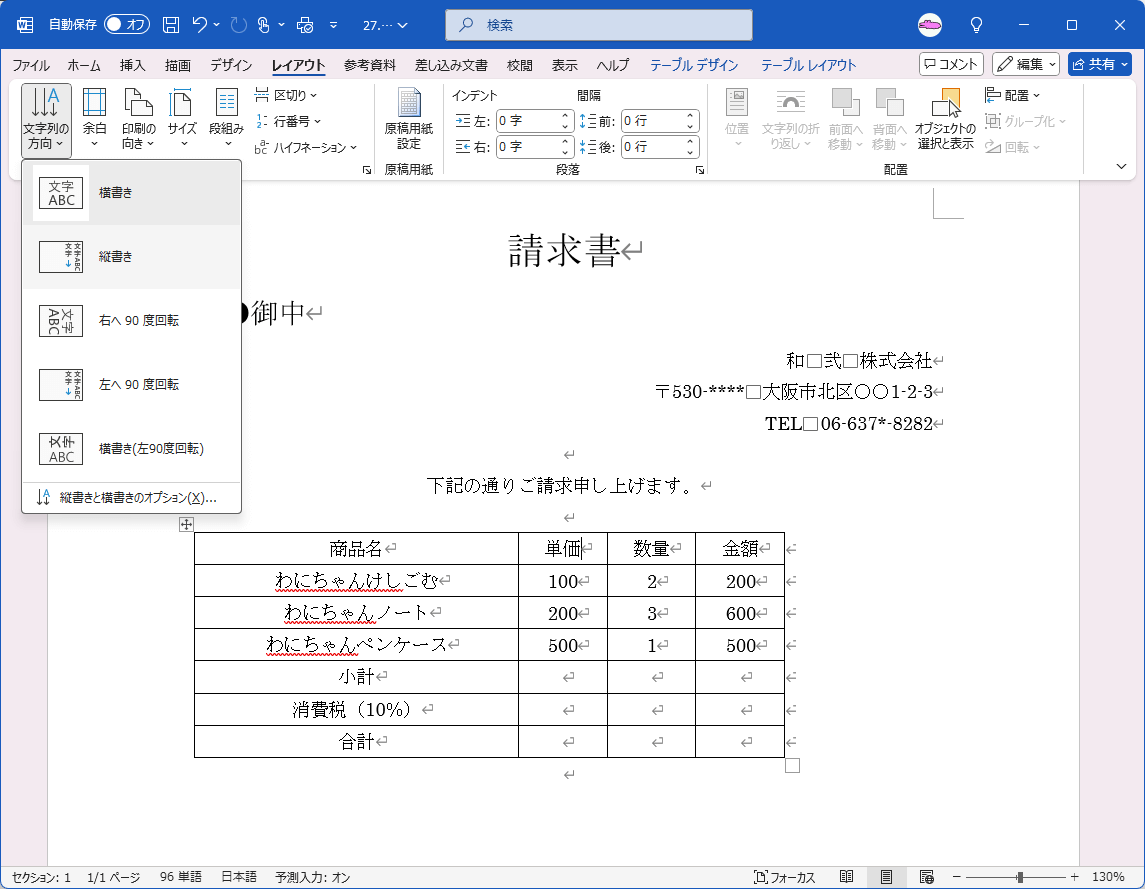Toggle 自動保存 switch
This screenshot has width=1145, height=889.
click(x=126, y=25)
